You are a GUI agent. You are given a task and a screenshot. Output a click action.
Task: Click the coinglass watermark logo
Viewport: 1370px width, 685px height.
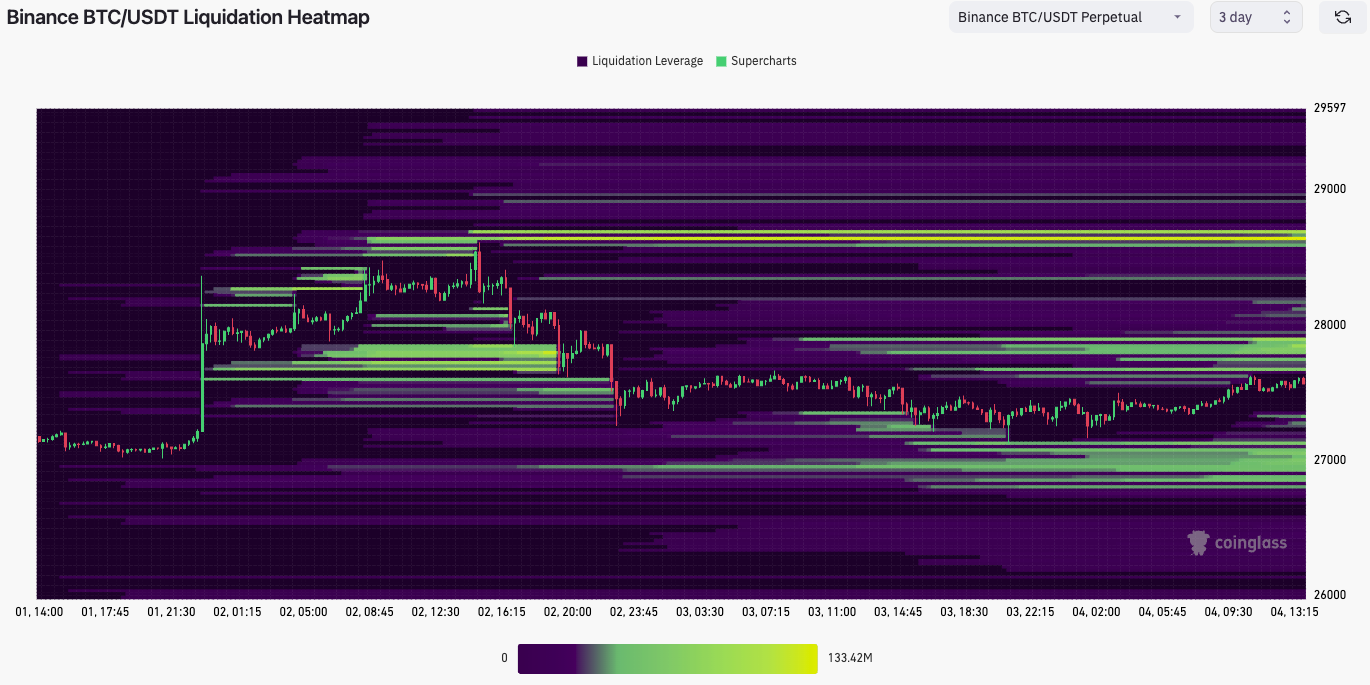coord(1237,543)
